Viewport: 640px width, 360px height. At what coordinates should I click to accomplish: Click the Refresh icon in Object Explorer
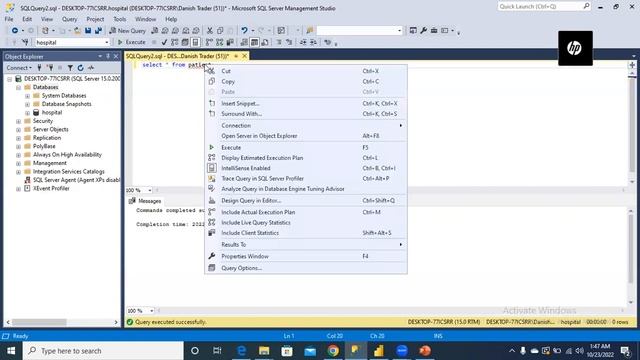(x=80, y=68)
